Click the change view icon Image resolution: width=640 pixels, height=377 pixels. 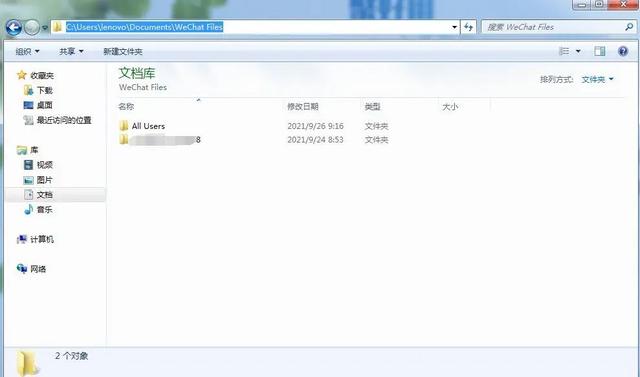point(564,51)
